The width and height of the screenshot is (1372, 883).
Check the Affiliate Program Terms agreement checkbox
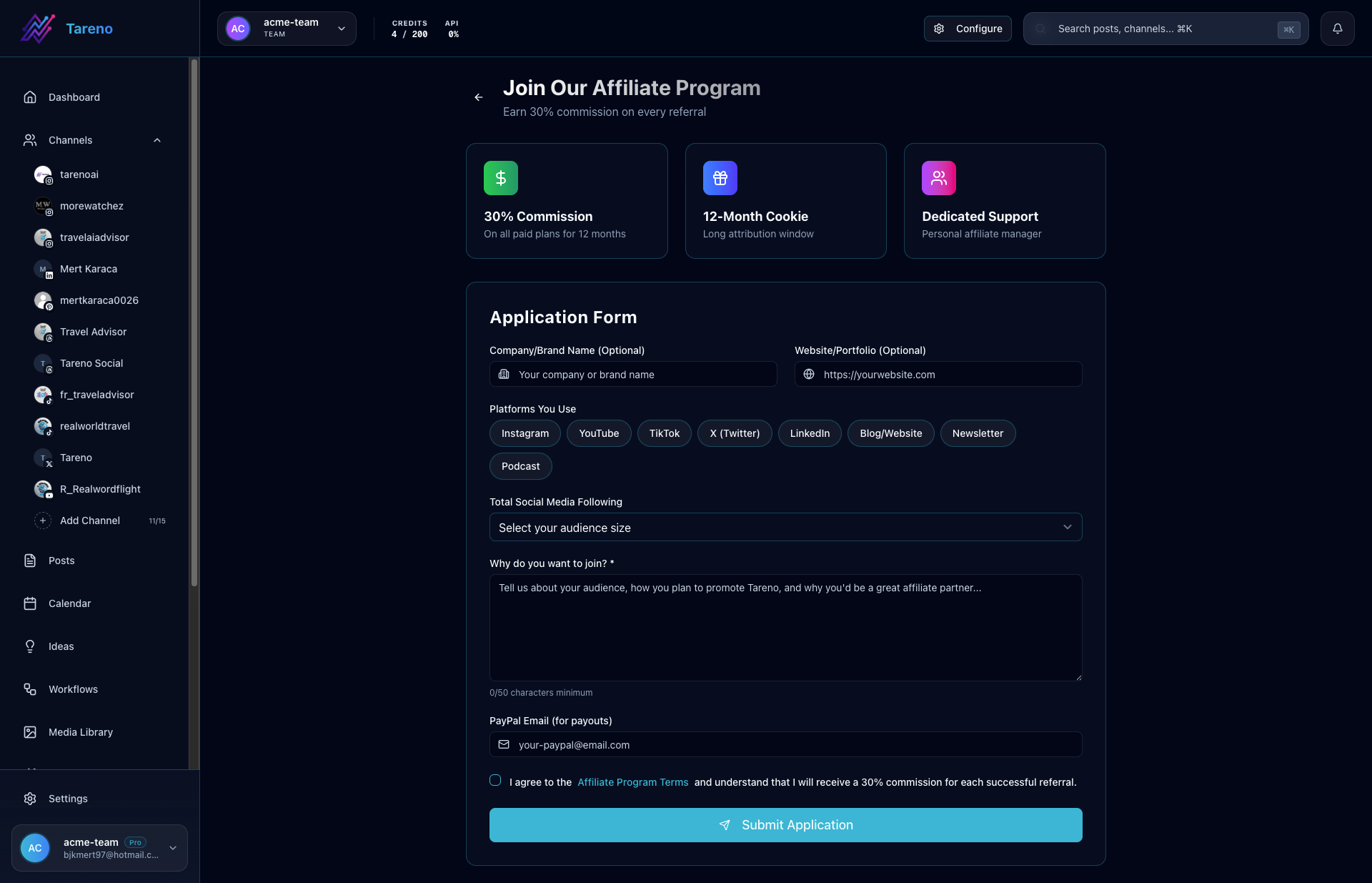[x=495, y=780]
